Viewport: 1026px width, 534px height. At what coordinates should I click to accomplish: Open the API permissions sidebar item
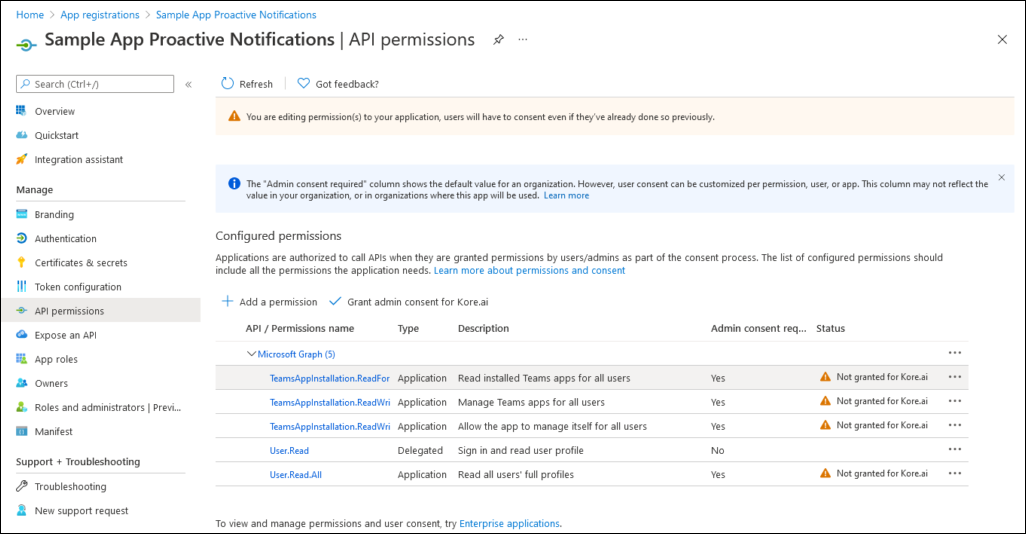pos(101,310)
